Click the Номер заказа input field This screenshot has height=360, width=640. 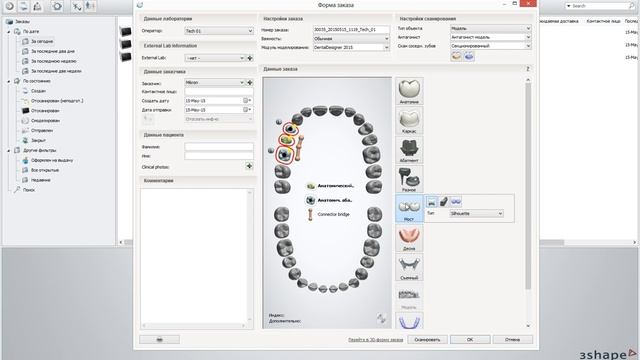tap(351, 30)
